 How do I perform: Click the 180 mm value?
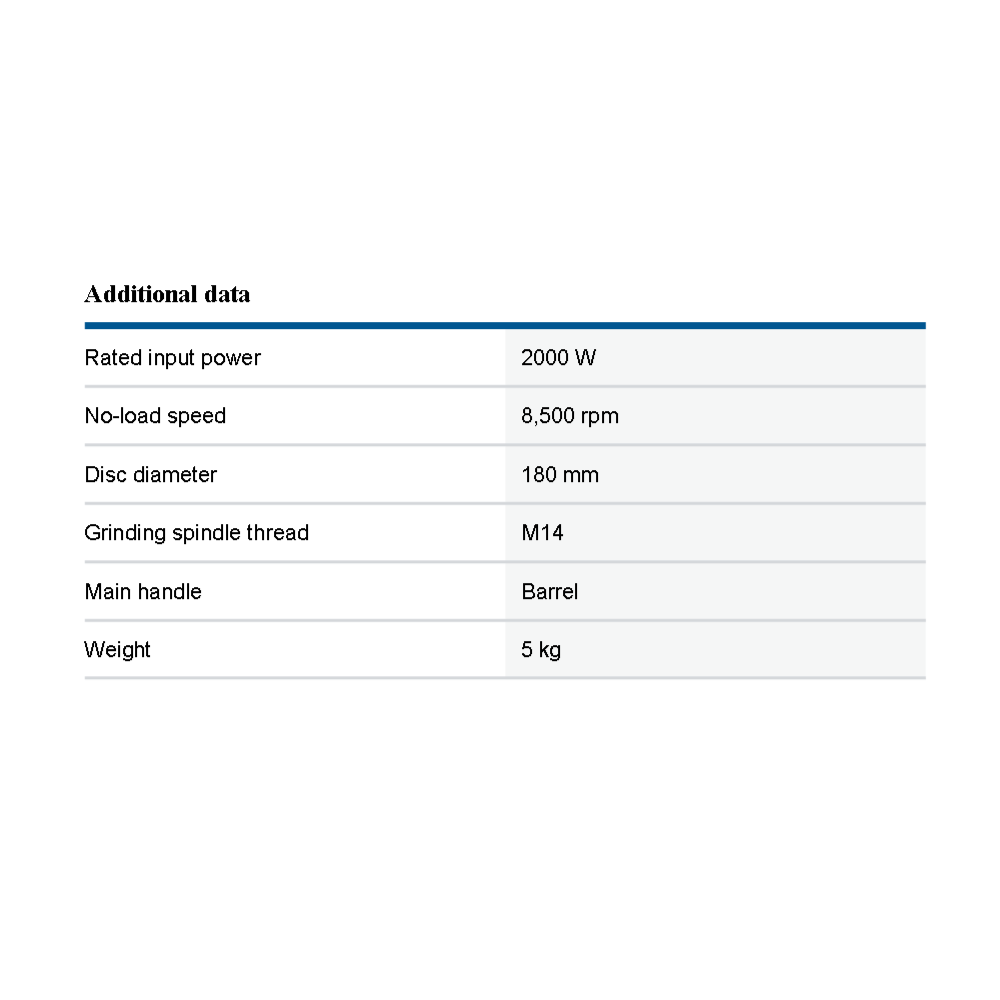[x=560, y=475]
